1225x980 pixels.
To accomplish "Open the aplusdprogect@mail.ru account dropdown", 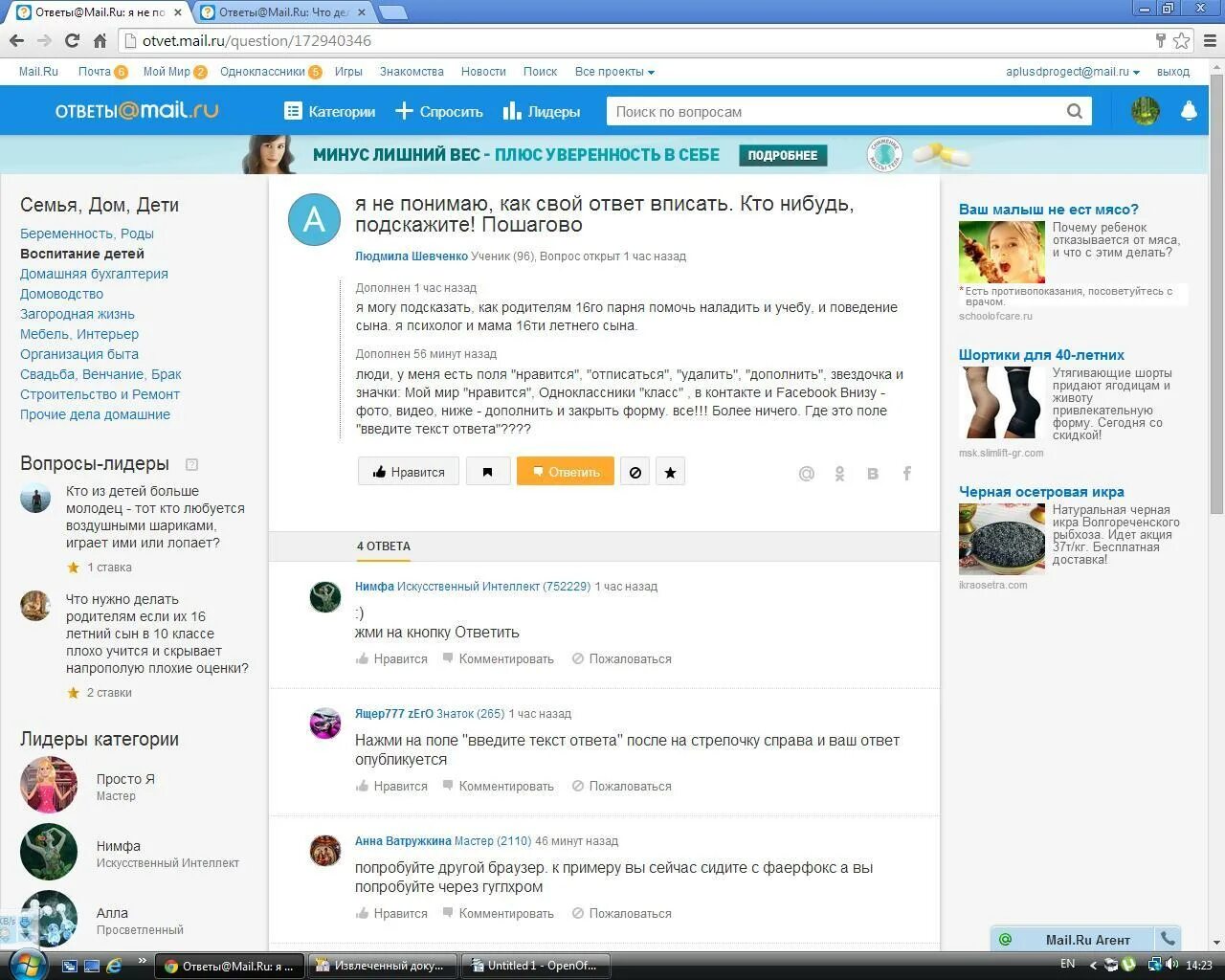I will 1072,72.
